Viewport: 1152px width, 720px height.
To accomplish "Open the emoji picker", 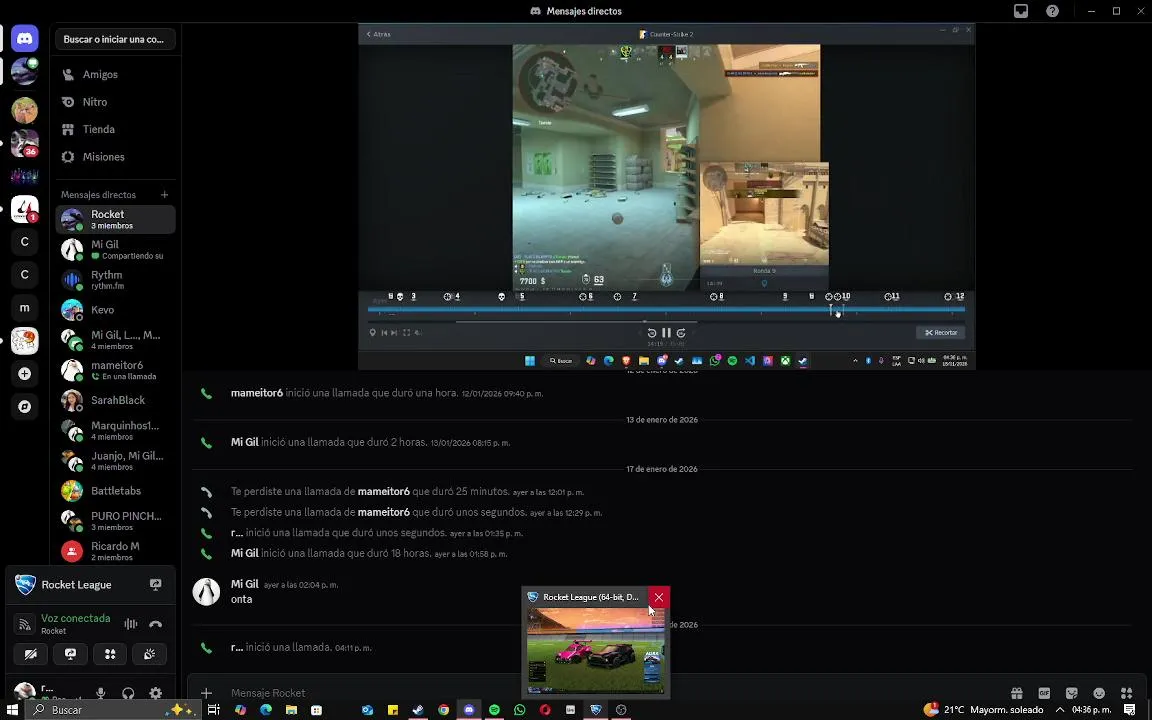I will 1099,693.
